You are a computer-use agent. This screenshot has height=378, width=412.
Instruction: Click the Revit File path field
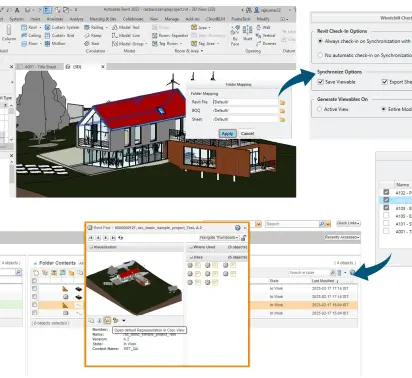pyautogui.click(x=245, y=102)
